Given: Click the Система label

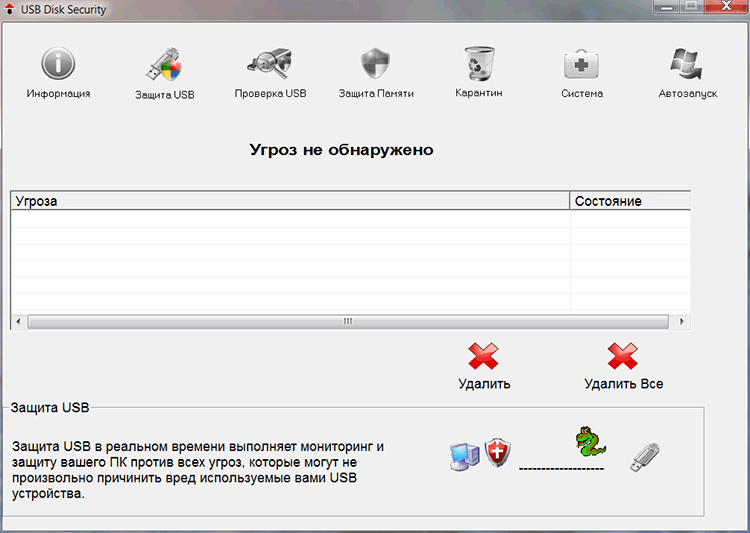Looking at the screenshot, I should tap(582, 93).
